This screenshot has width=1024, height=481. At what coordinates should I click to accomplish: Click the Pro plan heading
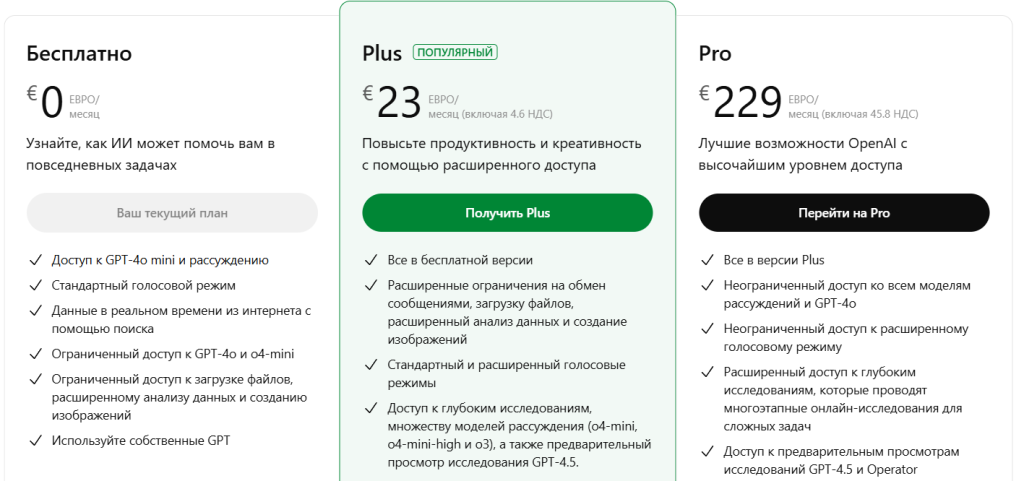pyautogui.click(x=714, y=53)
